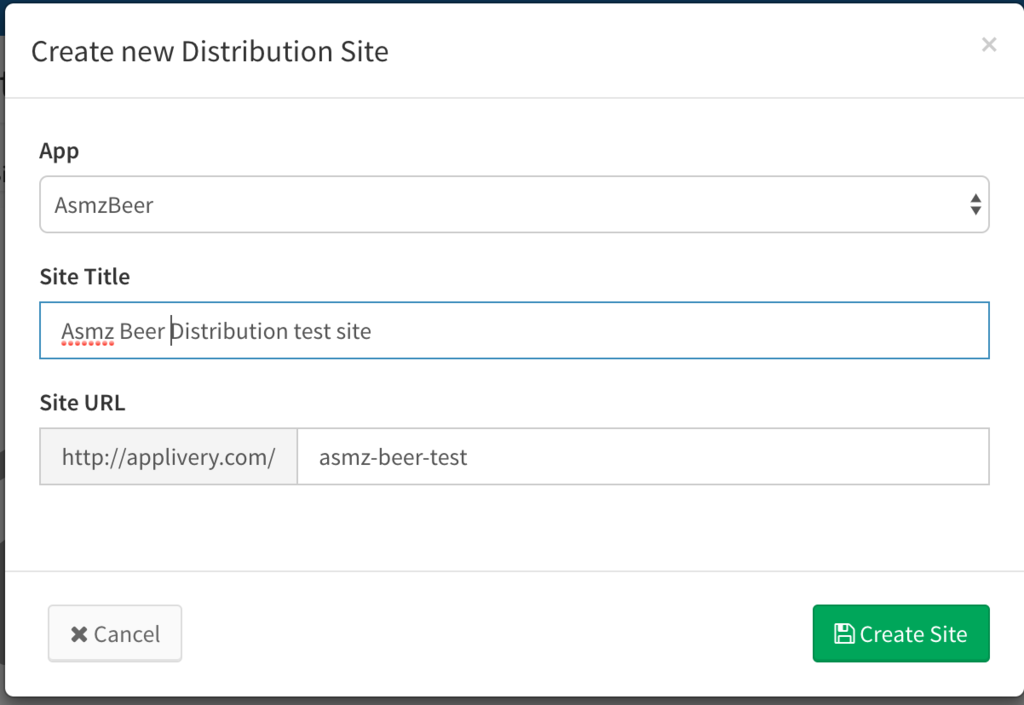Click the App field label
1024x705 pixels.
click(x=59, y=151)
